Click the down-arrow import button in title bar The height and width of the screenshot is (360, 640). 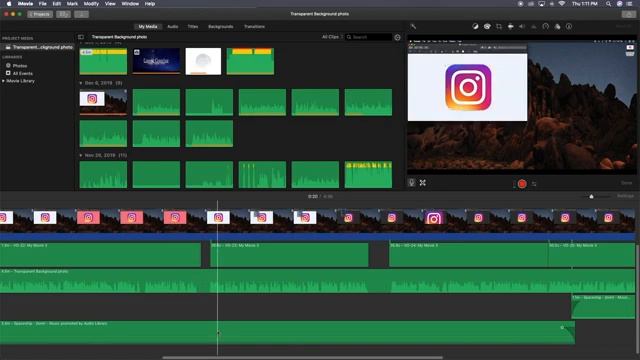tap(81, 14)
